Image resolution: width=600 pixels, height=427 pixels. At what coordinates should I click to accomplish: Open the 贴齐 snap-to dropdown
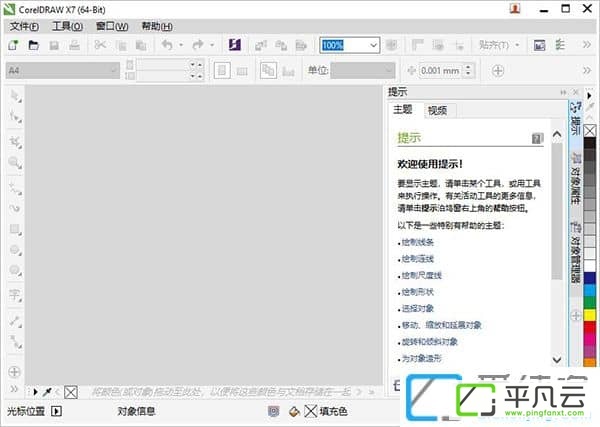[499, 45]
